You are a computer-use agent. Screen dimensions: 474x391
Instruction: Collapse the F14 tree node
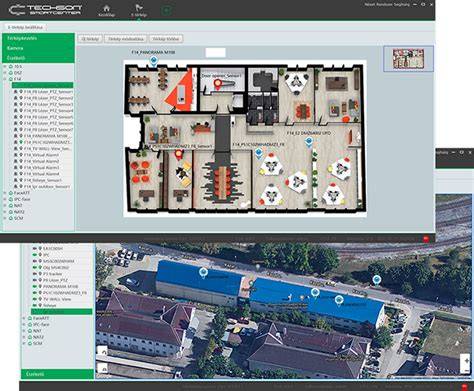point(5,79)
